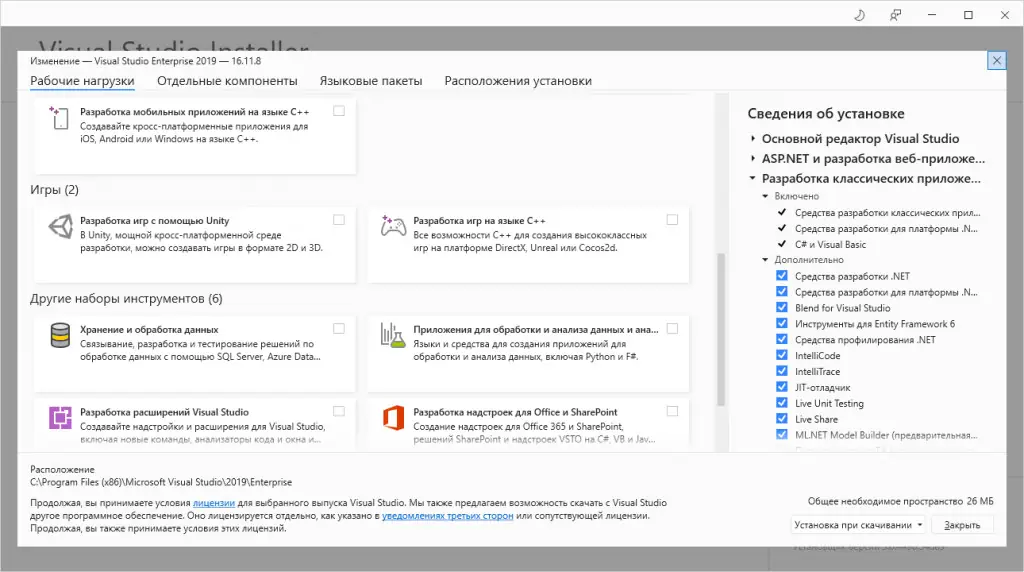Check the data storage and processing workload

[x=339, y=328]
